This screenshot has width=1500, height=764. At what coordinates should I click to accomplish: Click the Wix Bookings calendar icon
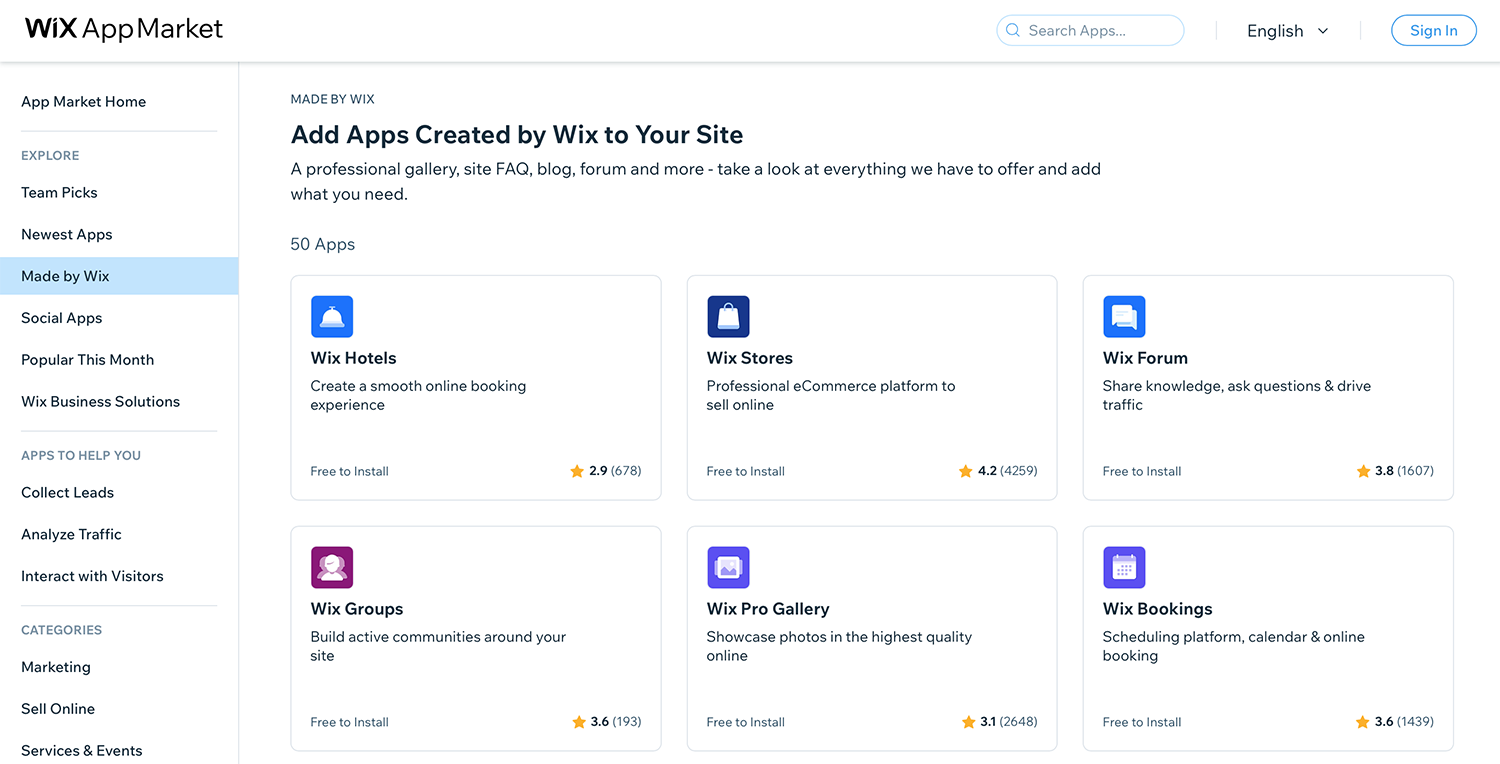point(1124,568)
